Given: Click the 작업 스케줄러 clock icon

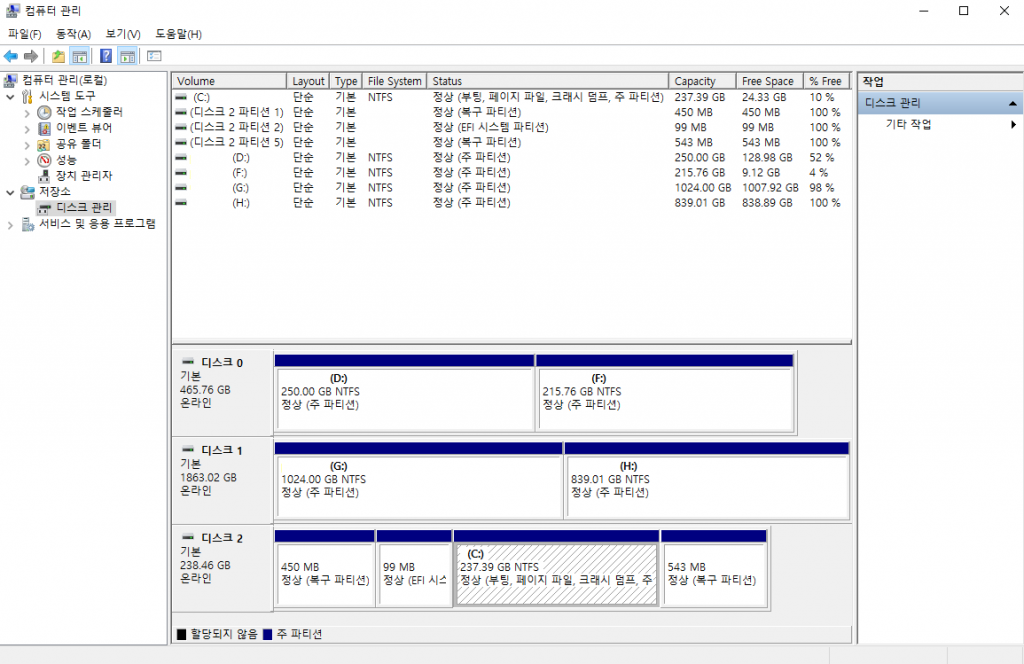Looking at the screenshot, I should click(x=44, y=112).
